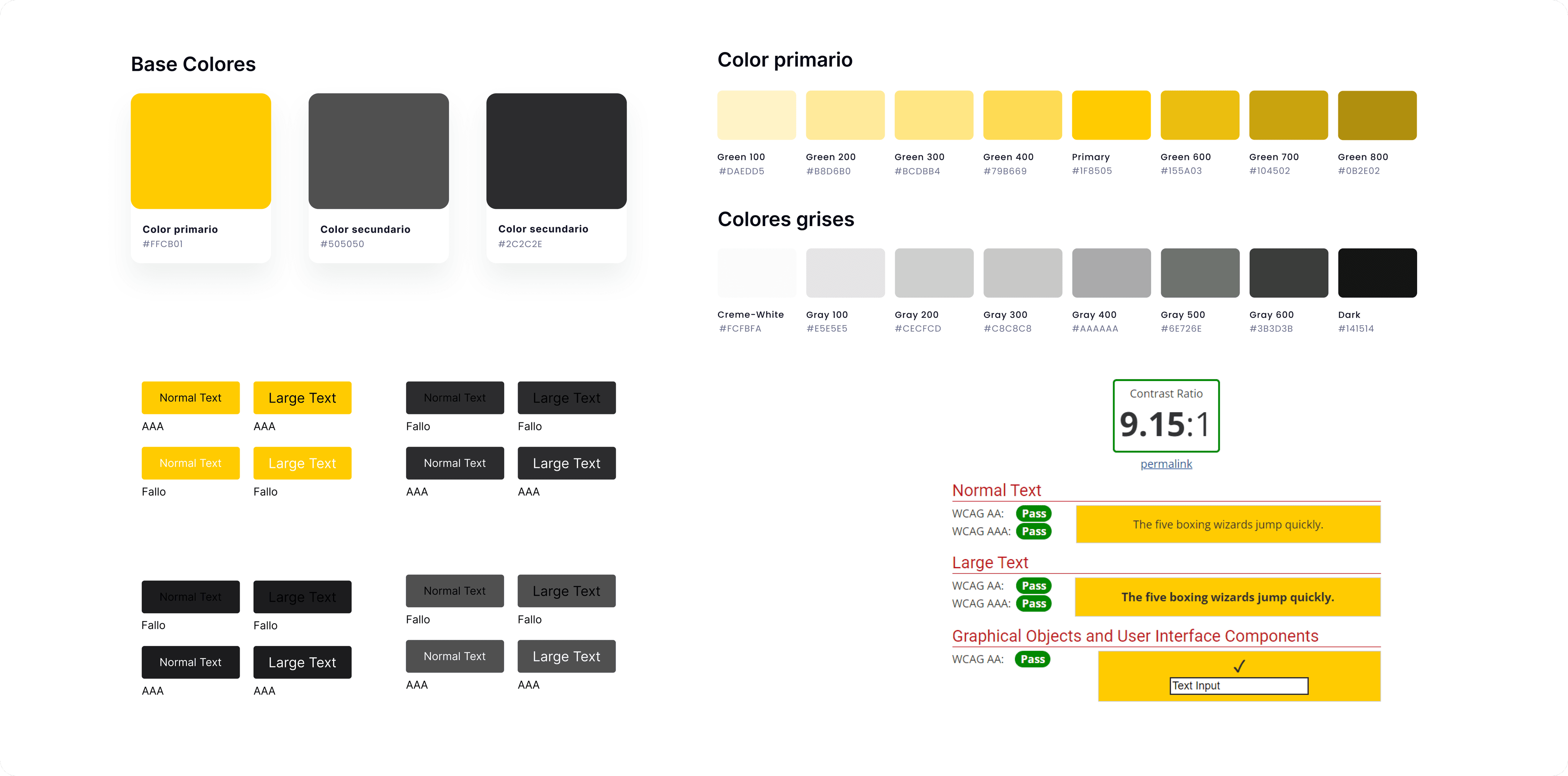Pick the Green 200 swatch
1568x776 pixels.
pyautogui.click(x=846, y=115)
